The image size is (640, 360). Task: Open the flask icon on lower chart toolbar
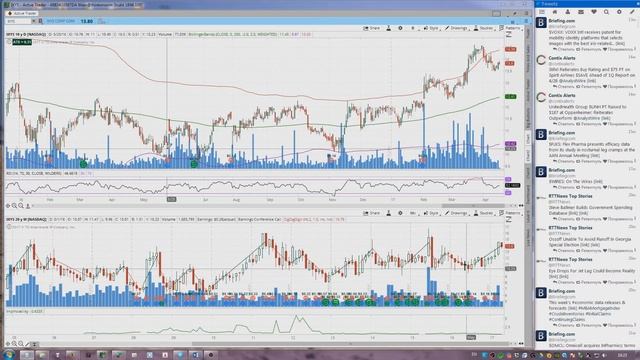pyautogui.click(x=389, y=213)
